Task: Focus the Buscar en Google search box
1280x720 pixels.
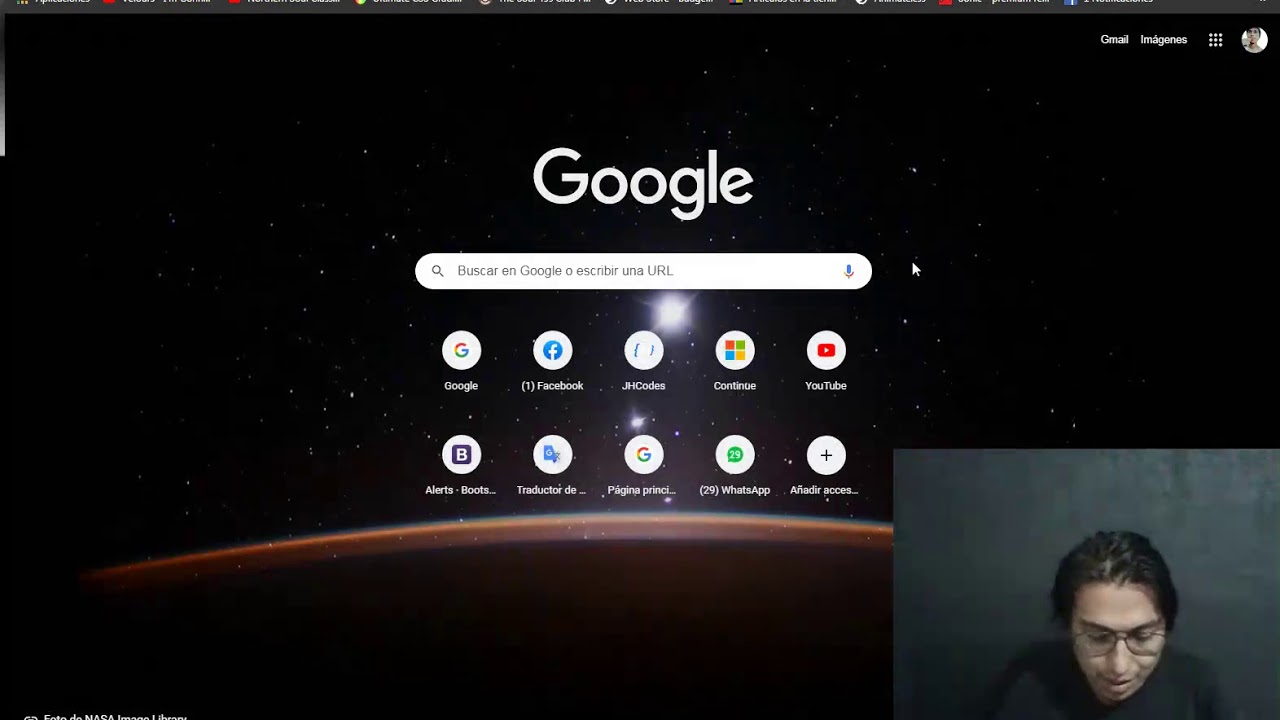Action: 640,271
